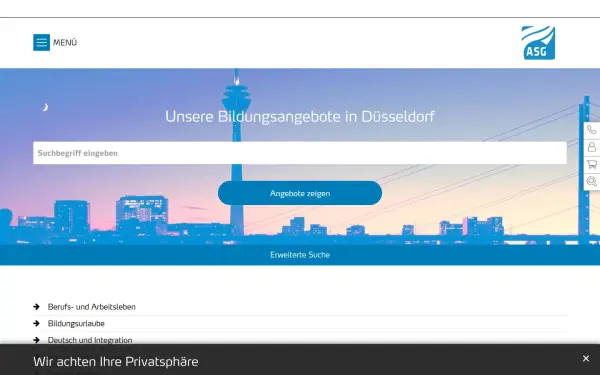This screenshot has width=600, height=375.
Task: Open the hamburger MENÜ icon
Action: (x=41, y=42)
